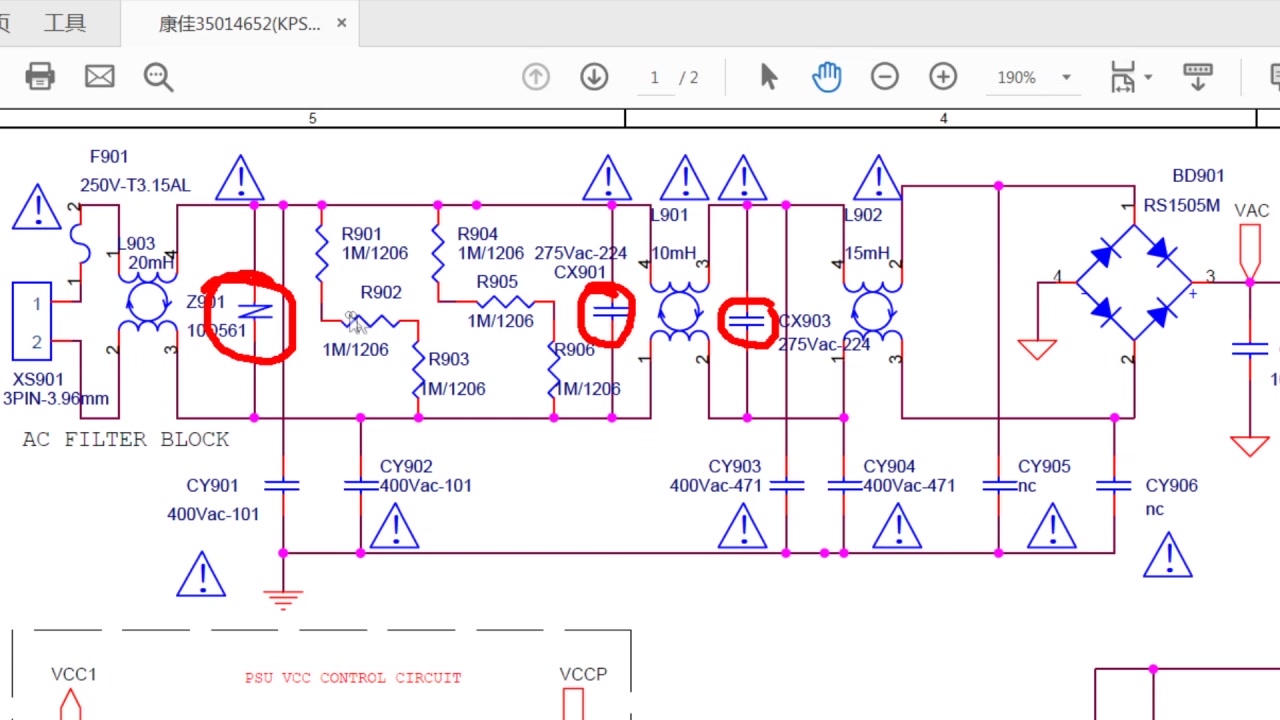The height and width of the screenshot is (720, 1280).
Task: Click the R904 resistor label
Action: click(477, 234)
